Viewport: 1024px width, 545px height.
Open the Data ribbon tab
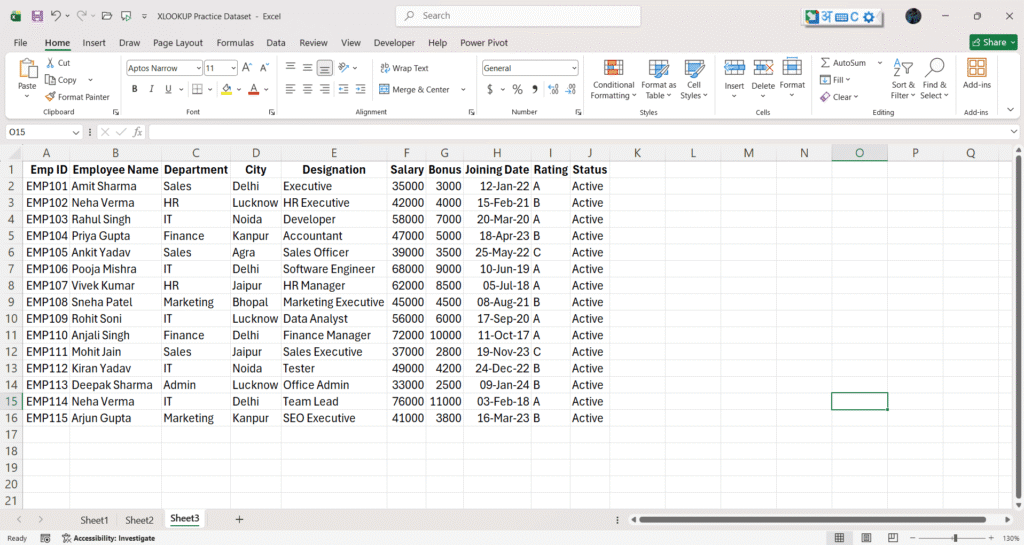point(276,42)
